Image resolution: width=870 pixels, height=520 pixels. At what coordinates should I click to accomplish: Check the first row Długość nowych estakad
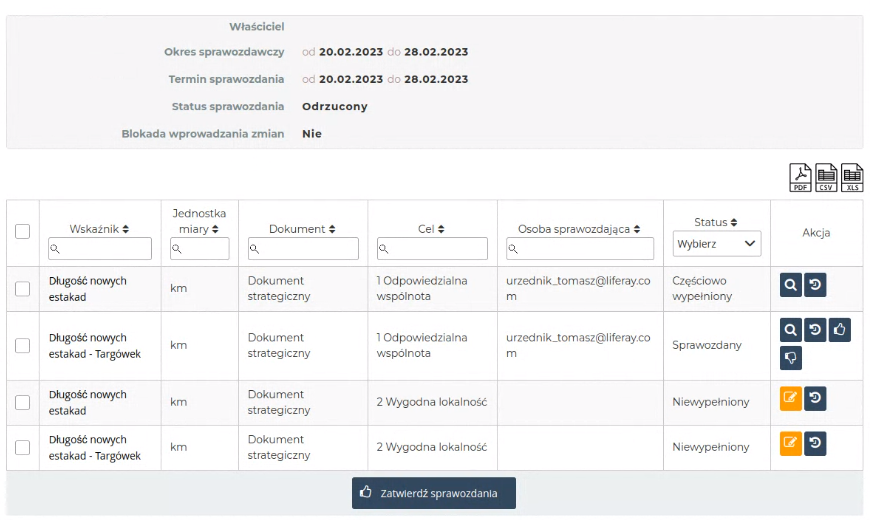tap(23, 288)
